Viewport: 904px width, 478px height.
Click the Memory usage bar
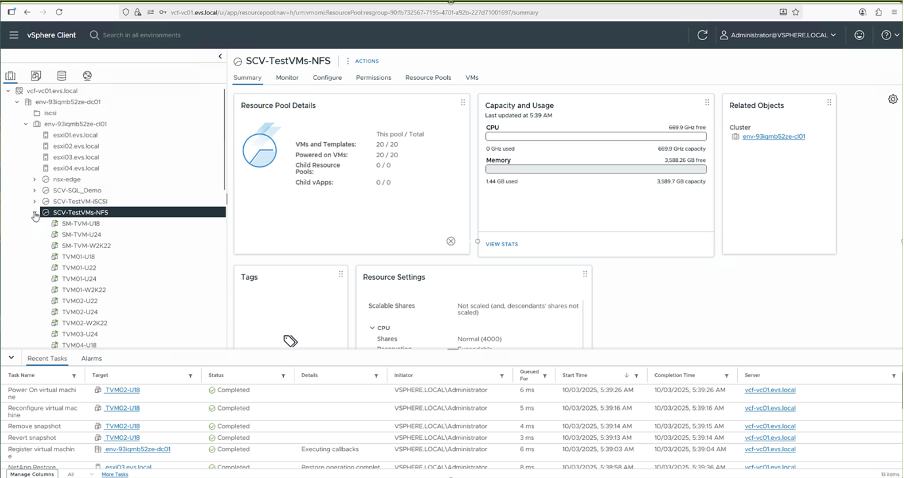[595, 170]
